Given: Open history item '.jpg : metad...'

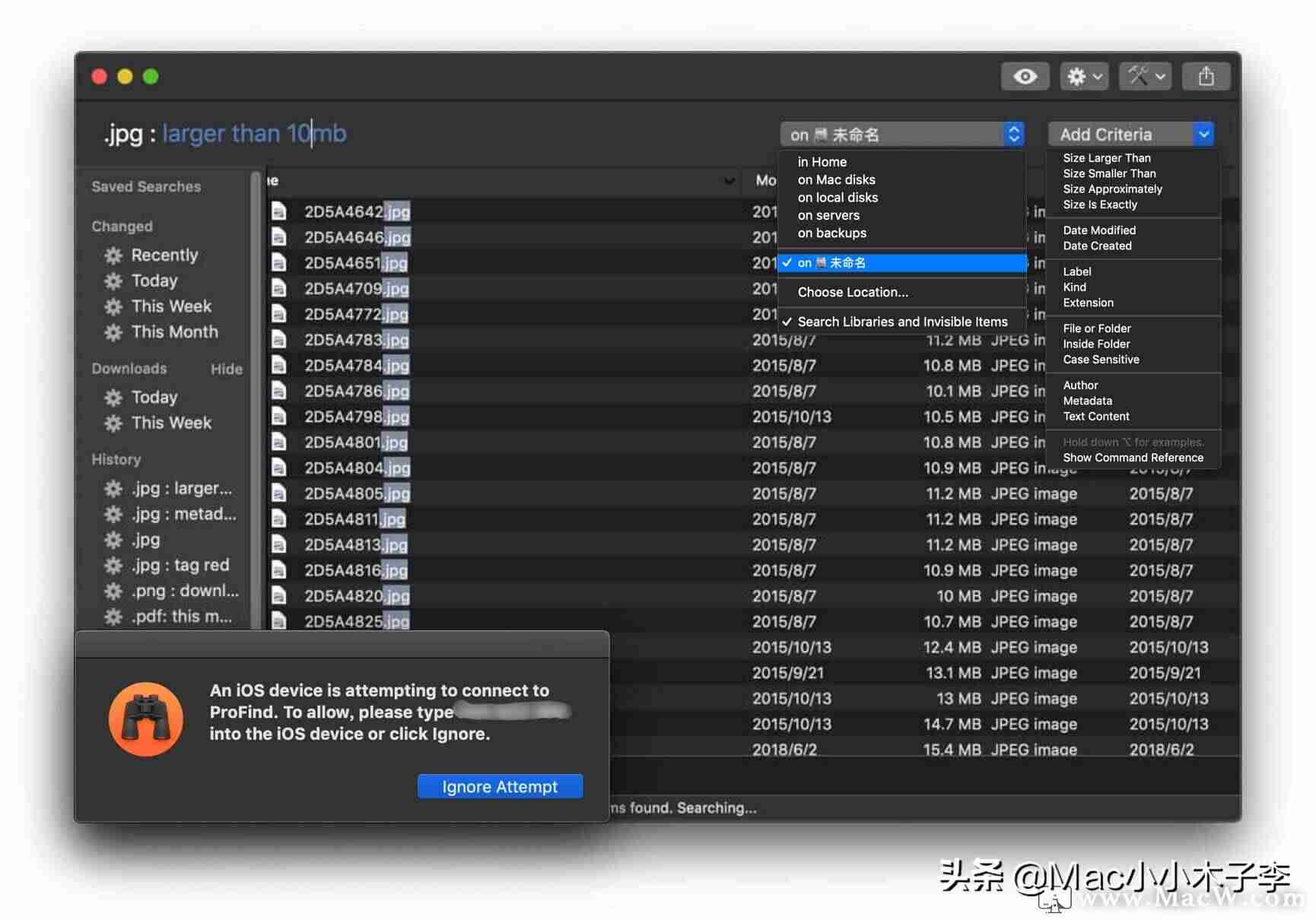Looking at the screenshot, I should coord(183,514).
